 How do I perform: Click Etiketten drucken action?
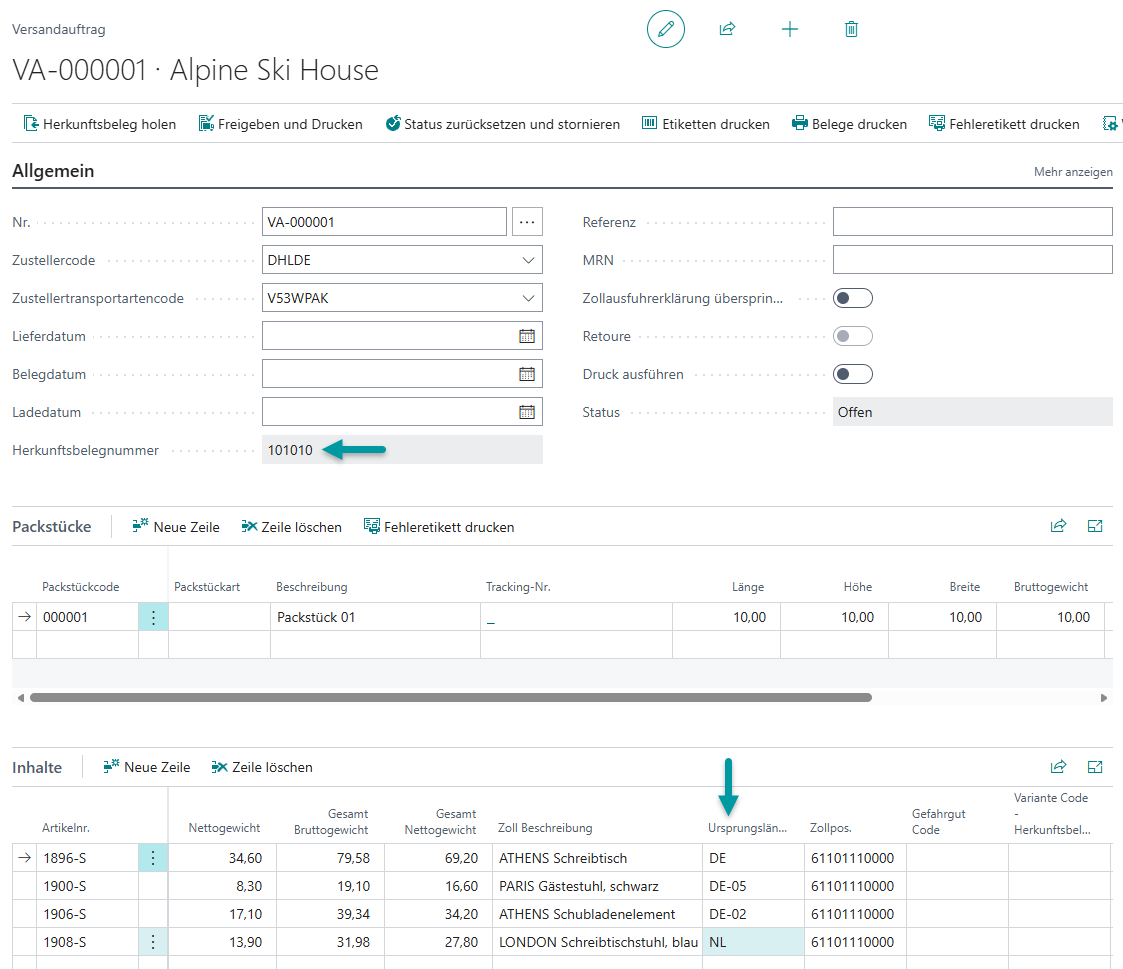tap(705, 124)
